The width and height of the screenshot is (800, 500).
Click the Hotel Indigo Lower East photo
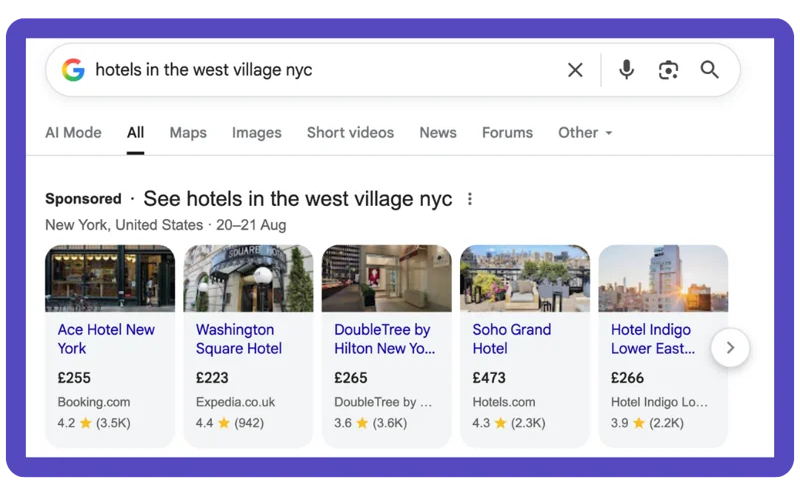pyautogui.click(x=663, y=278)
